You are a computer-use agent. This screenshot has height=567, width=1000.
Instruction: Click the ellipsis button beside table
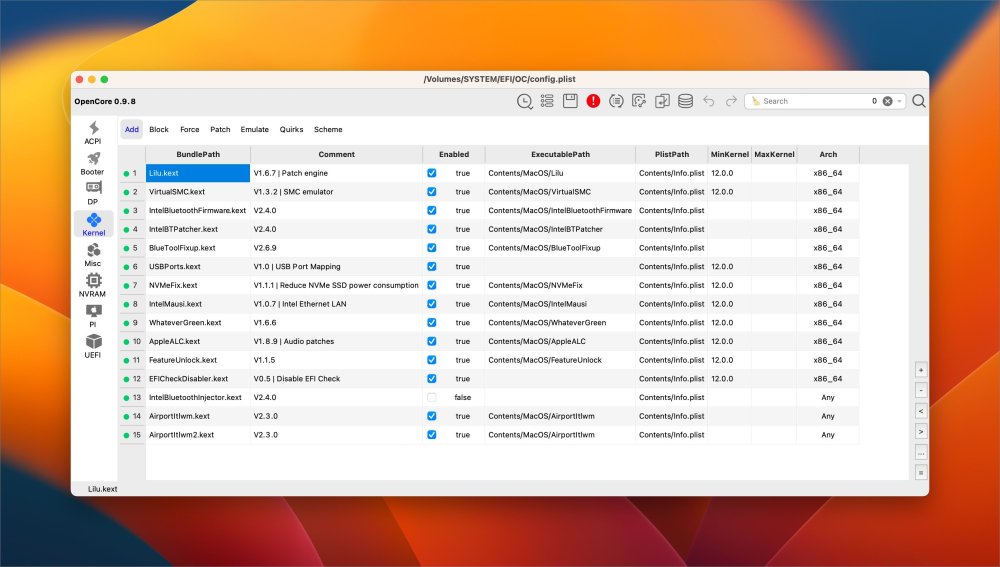point(920,452)
